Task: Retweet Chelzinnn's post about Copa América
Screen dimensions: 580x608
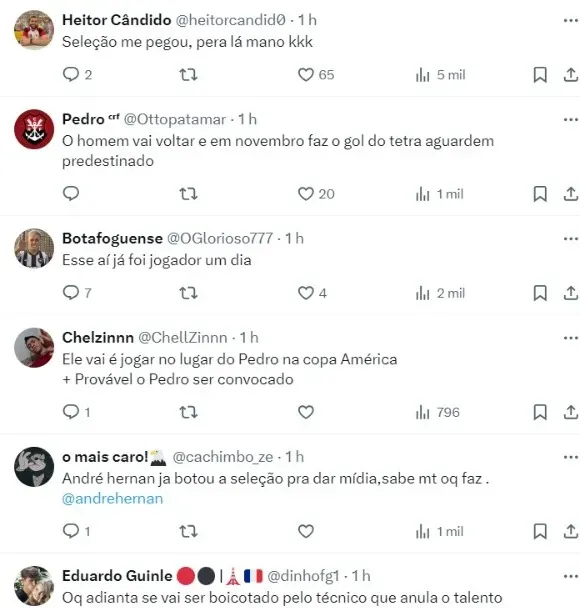Action: (188, 412)
